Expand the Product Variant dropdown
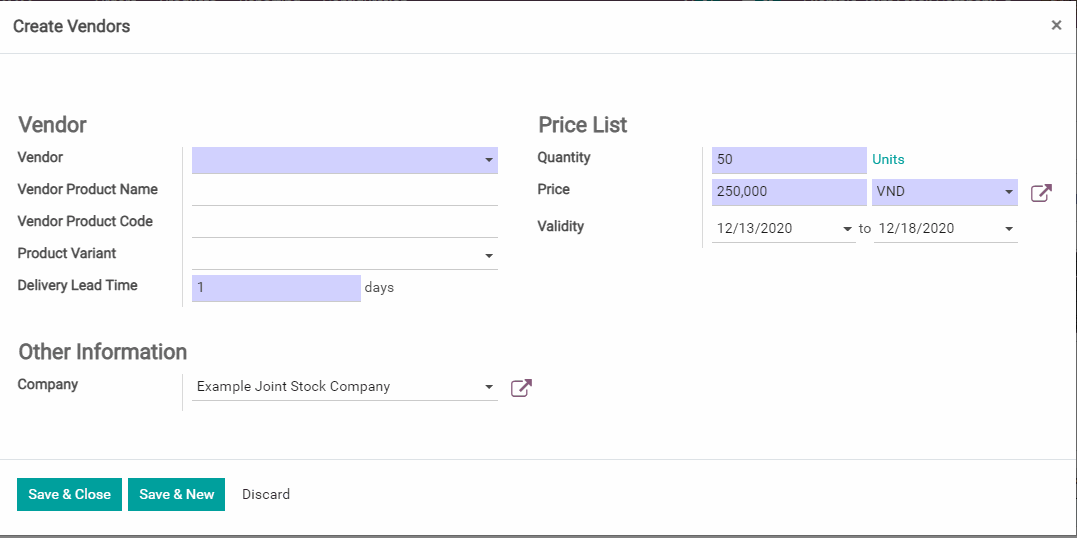The width and height of the screenshot is (1077, 538). [x=489, y=256]
